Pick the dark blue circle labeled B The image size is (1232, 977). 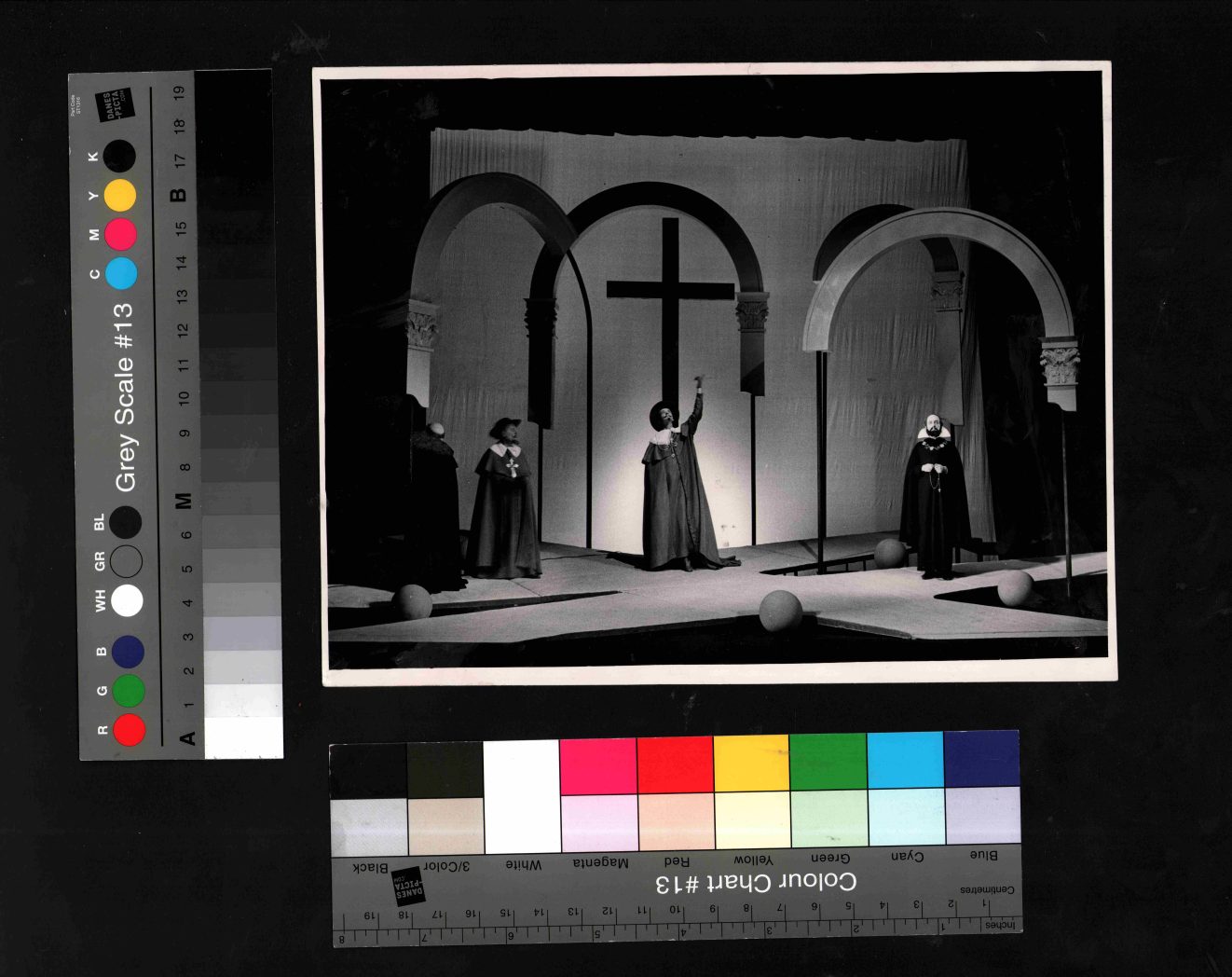coord(128,652)
